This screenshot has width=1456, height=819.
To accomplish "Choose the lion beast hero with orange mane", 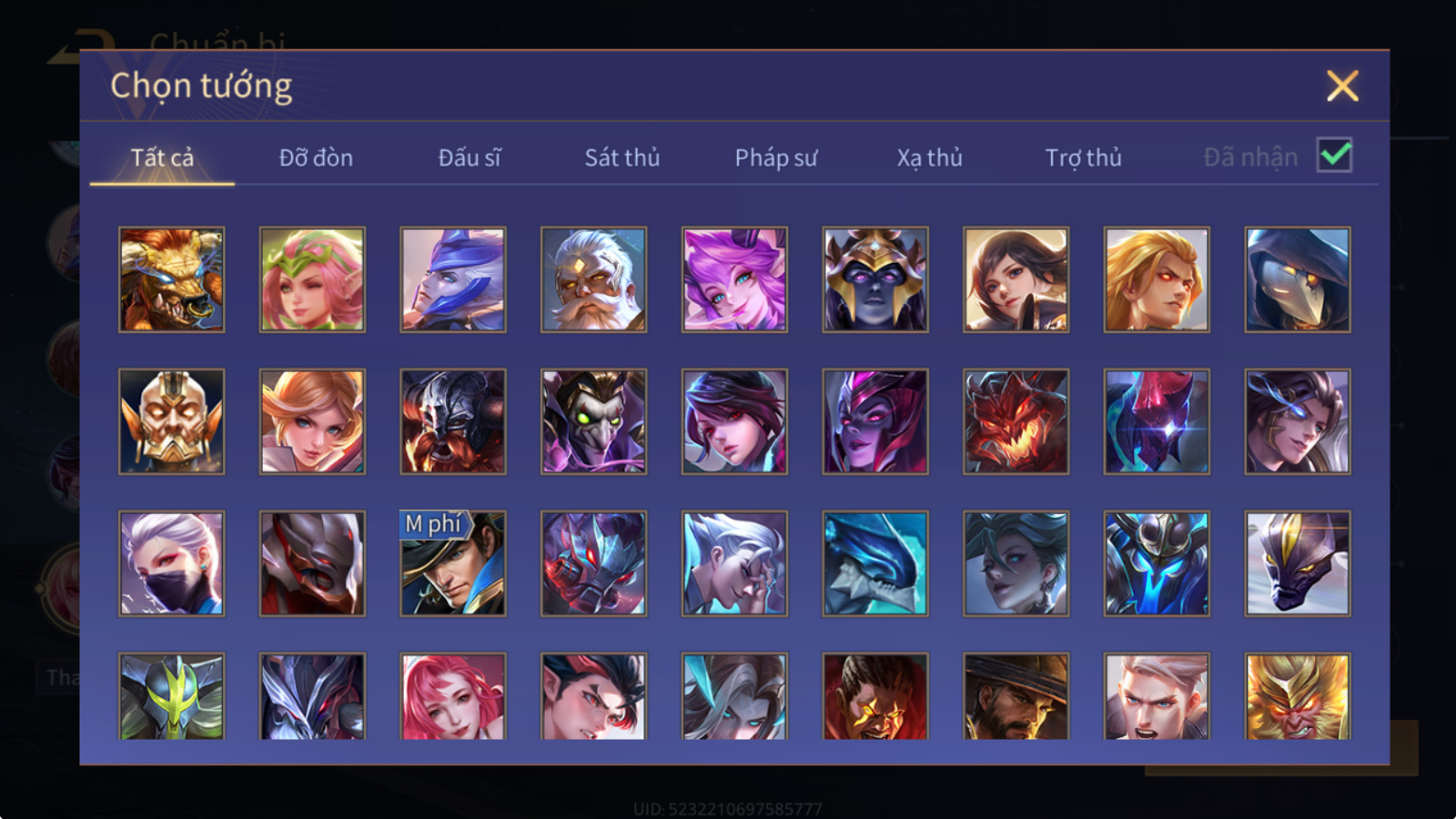I will [x=172, y=279].
